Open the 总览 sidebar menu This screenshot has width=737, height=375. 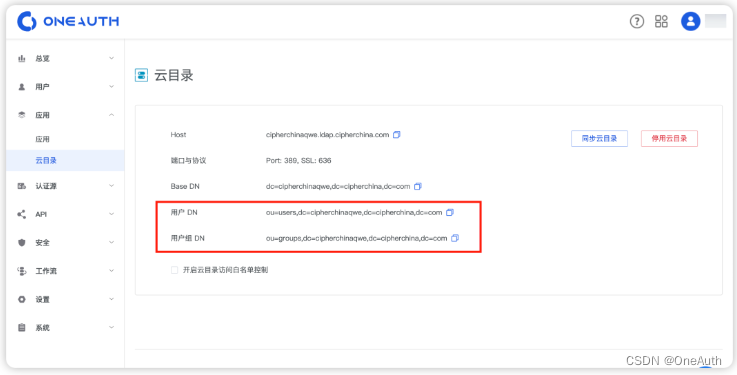(65, 59)
